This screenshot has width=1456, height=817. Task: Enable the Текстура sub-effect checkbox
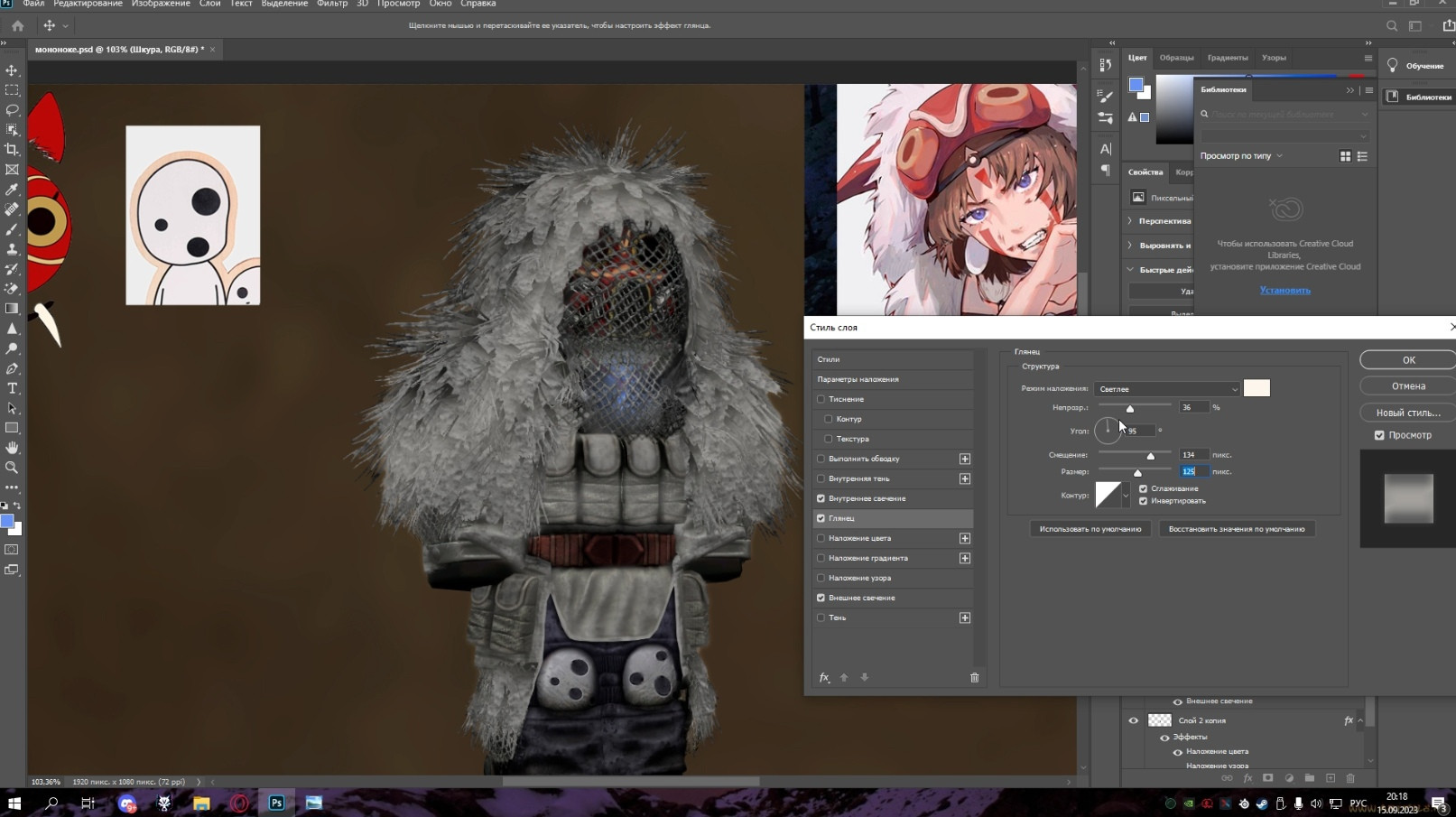pos(828,439)
